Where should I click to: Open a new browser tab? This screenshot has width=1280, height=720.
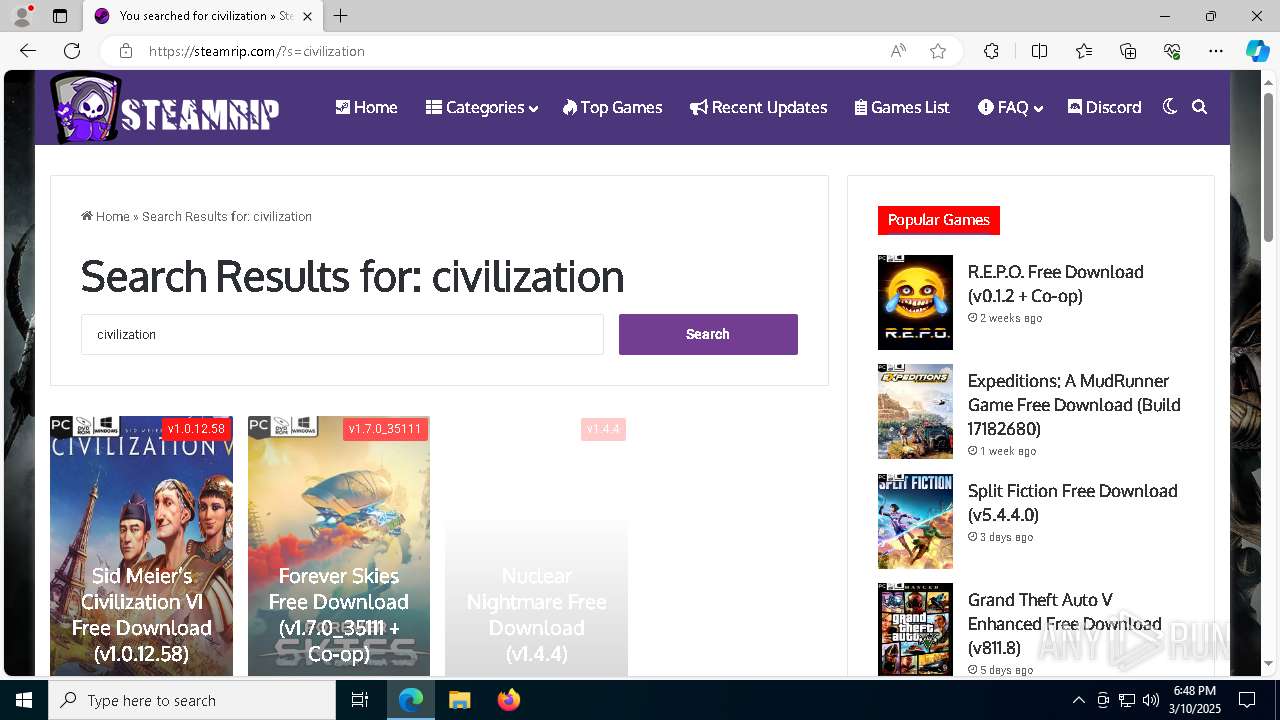click(x=341, y=16)
